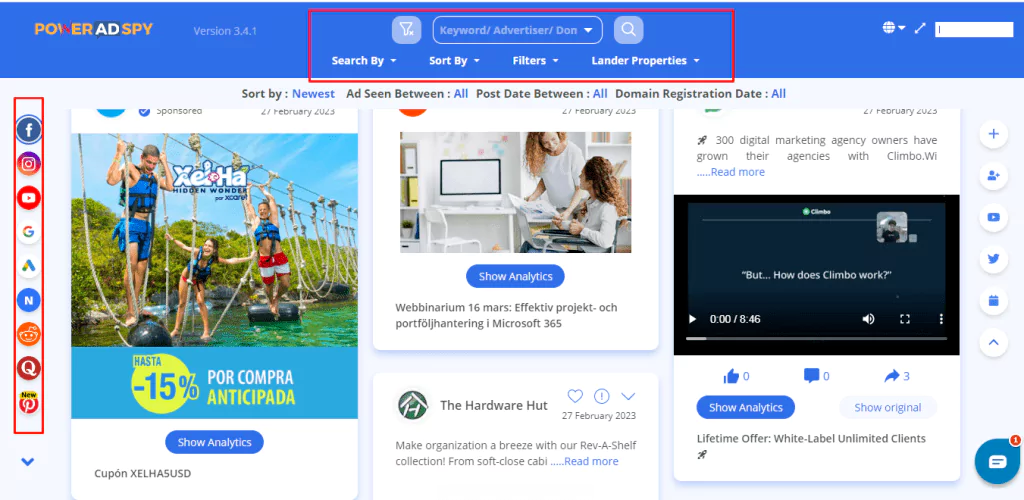
Task: Open Google Ads (GDN) sidebar icon
Action: [x=29, y=266]
